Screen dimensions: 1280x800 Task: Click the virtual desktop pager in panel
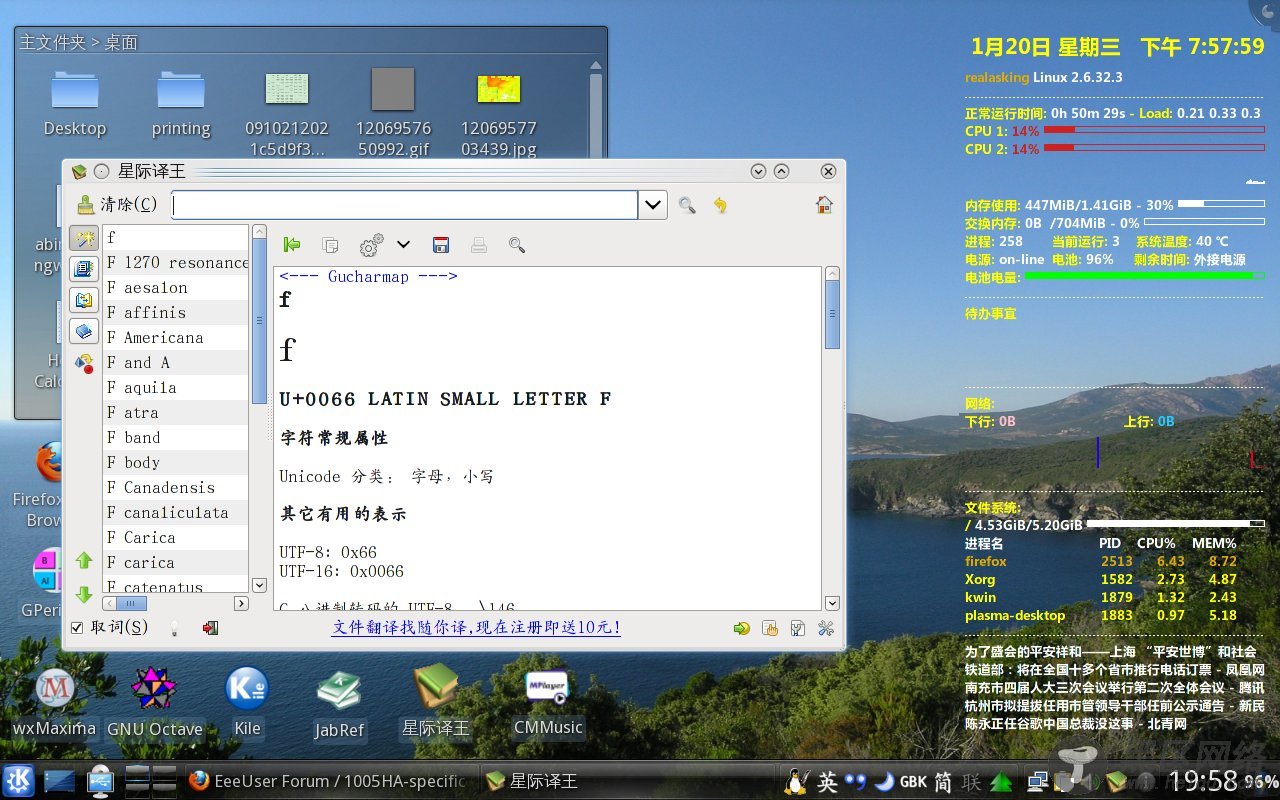(x=150, y=781)
